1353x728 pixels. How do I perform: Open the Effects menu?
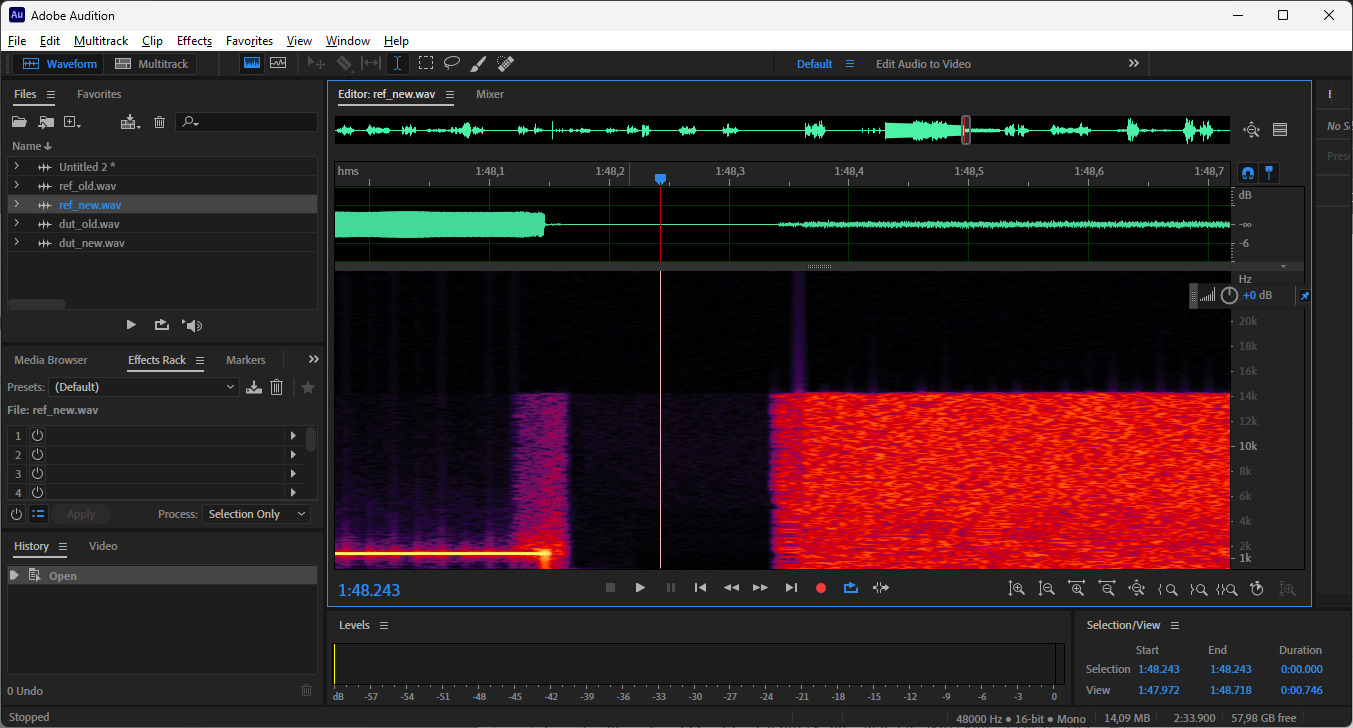[x=194, y=41]
